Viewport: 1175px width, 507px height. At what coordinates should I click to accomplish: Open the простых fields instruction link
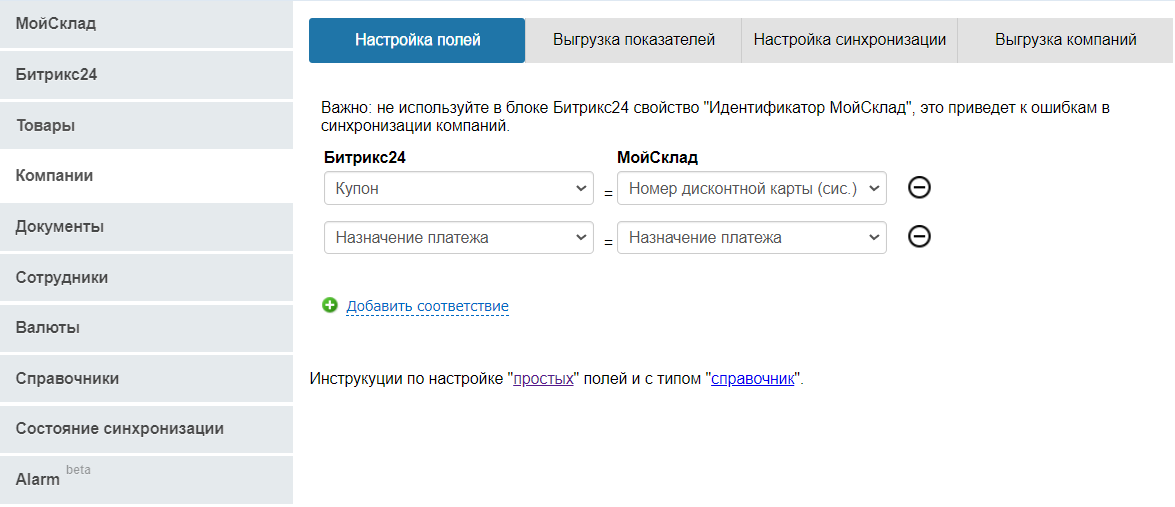[x=543, y=379]
